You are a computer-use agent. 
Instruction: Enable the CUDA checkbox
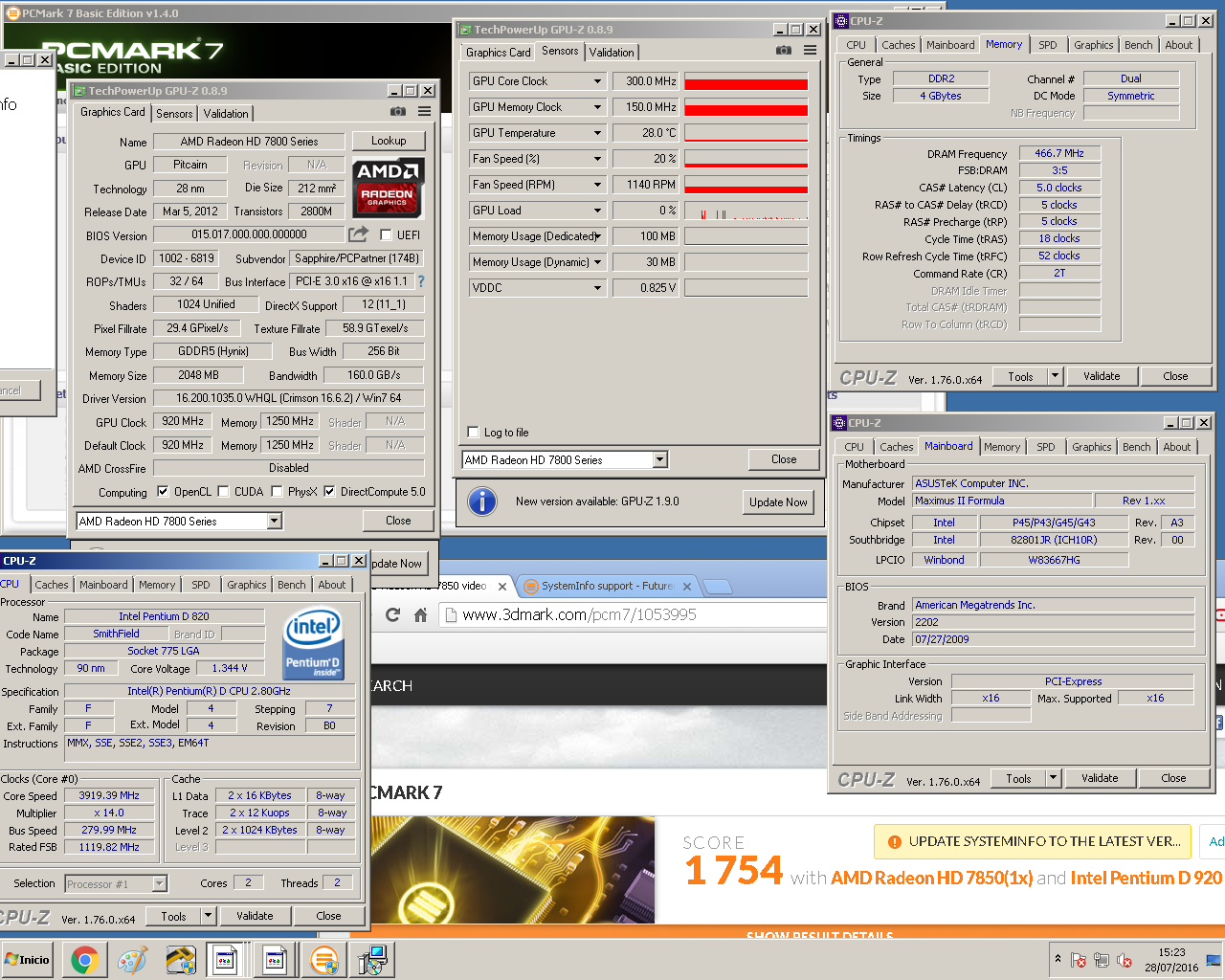point(223,492)
